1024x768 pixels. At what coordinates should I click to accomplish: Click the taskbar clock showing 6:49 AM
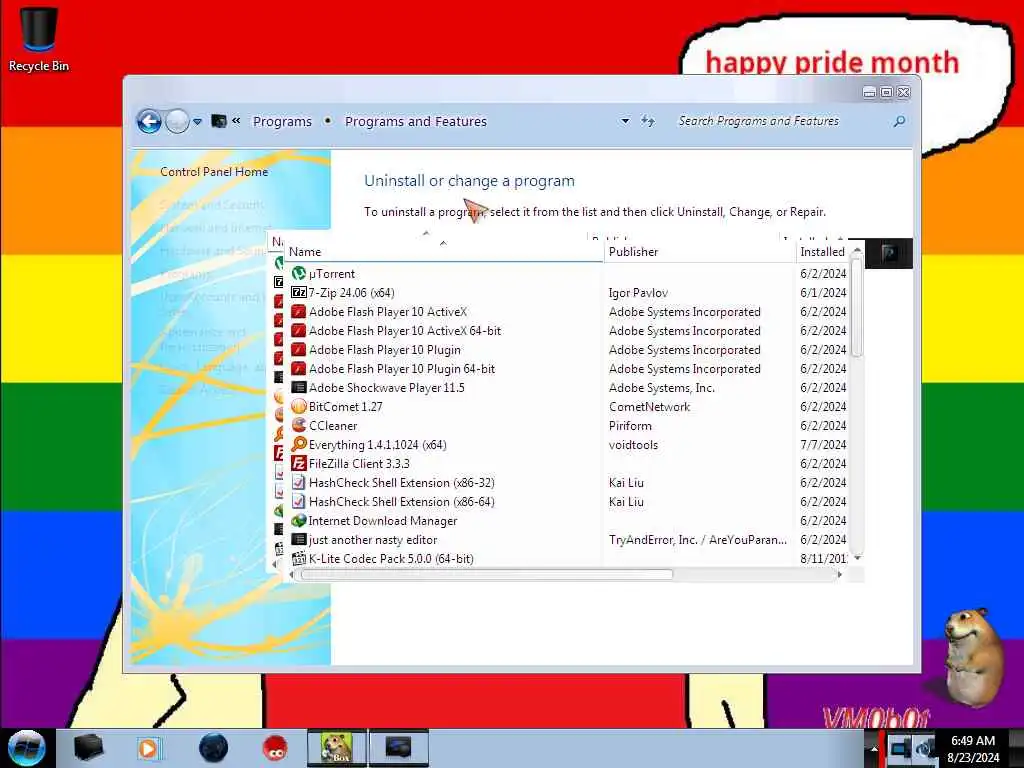coord(973,749)
